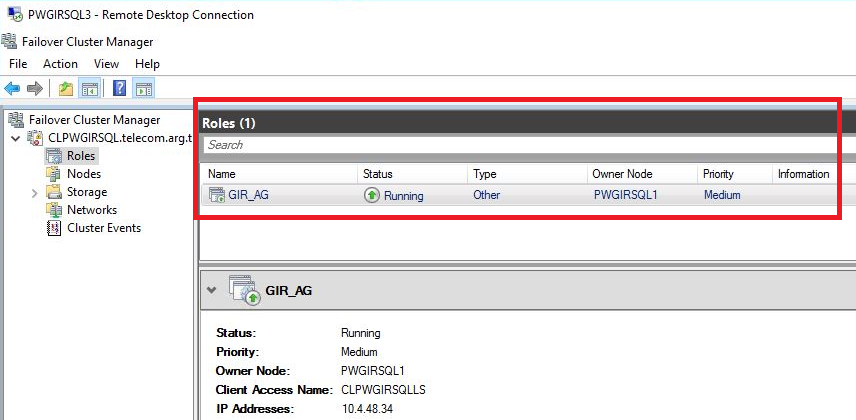Click the Storage folder icon in tree
The image size is (856, 420).
(x=54, y=192)
